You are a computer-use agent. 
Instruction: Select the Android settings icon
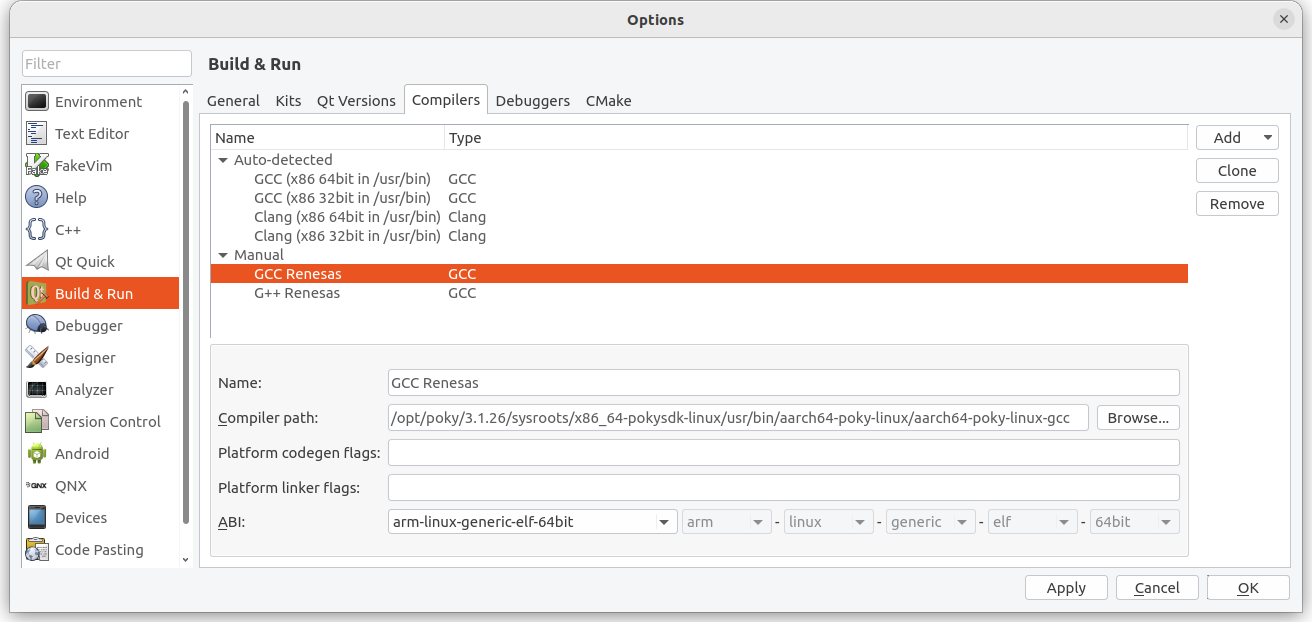click(x=80, y=453)
